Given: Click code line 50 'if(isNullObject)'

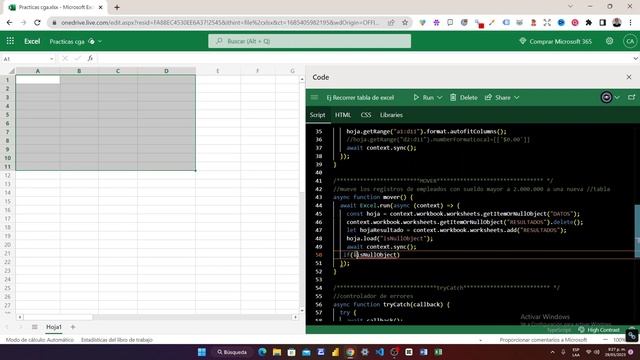Looking at the screenshot, I should tap(372, 255).
